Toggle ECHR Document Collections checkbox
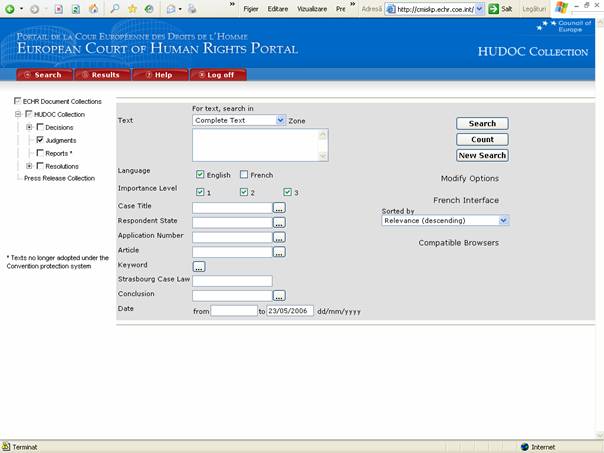The height and width of the screenshot is (453, 604). click(17, 101)
